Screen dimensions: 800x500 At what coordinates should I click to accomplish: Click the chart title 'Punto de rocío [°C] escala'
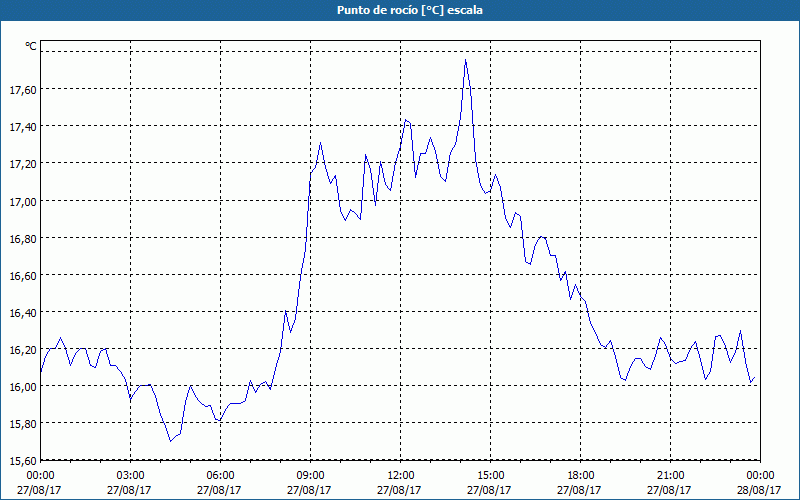pyautogui.click(x=410, y=10)
